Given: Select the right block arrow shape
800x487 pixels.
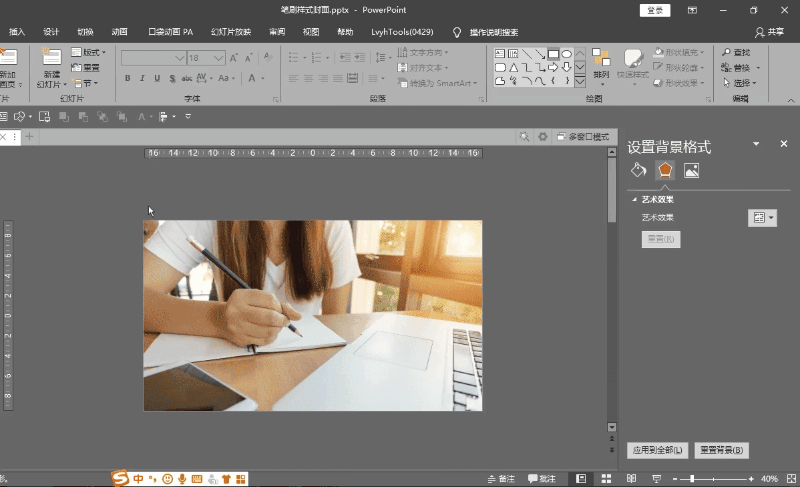Looking at the screenshot, I should [553, 67].
